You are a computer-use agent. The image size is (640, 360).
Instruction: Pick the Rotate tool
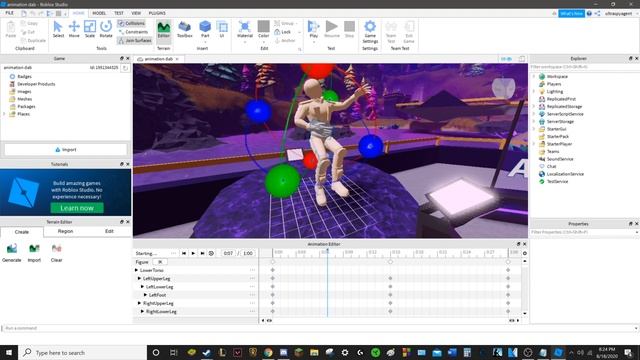pos(106,29)
